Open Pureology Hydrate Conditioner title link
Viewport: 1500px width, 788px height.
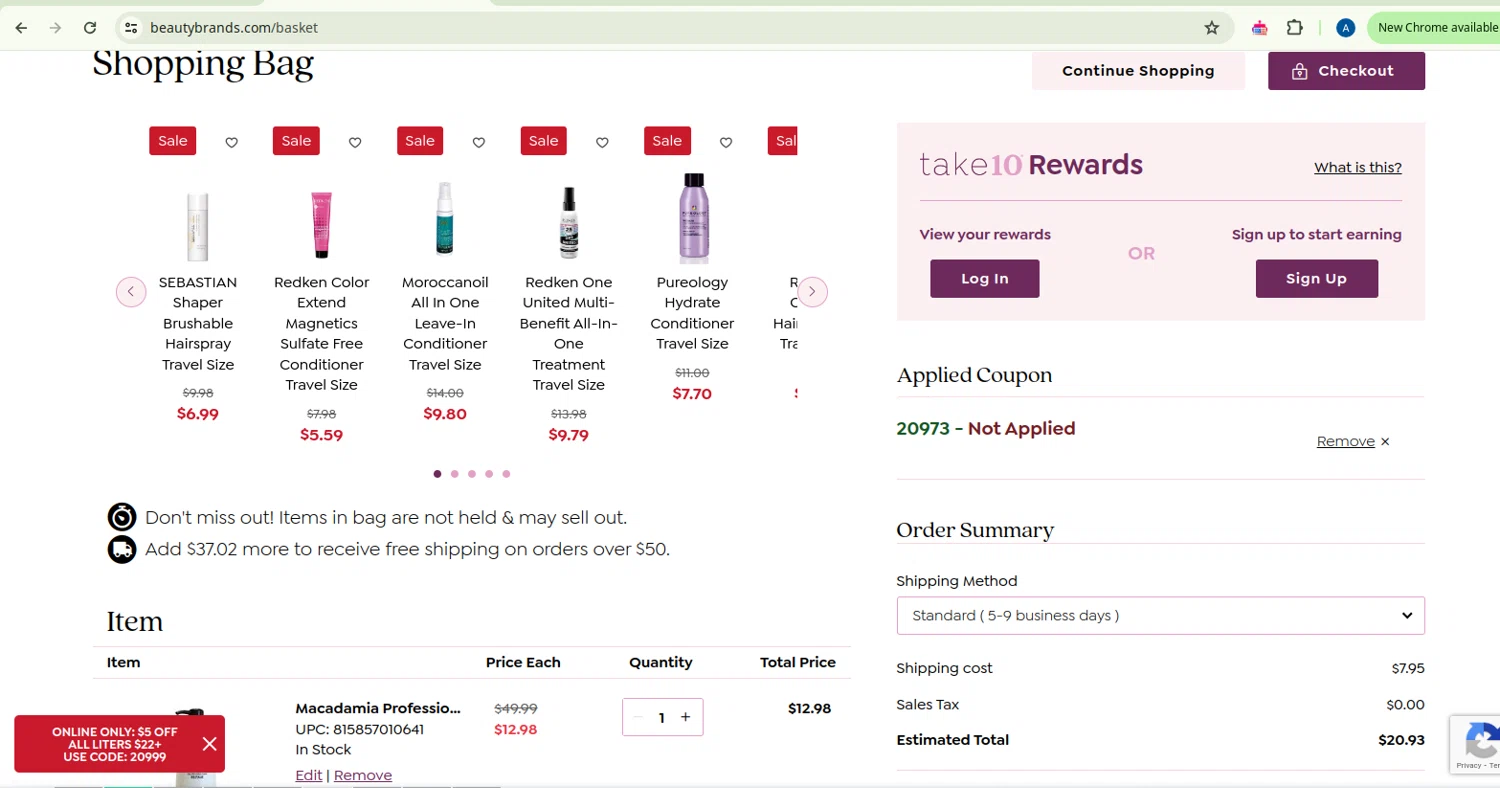pyautogui.click(x=692, y=313)
